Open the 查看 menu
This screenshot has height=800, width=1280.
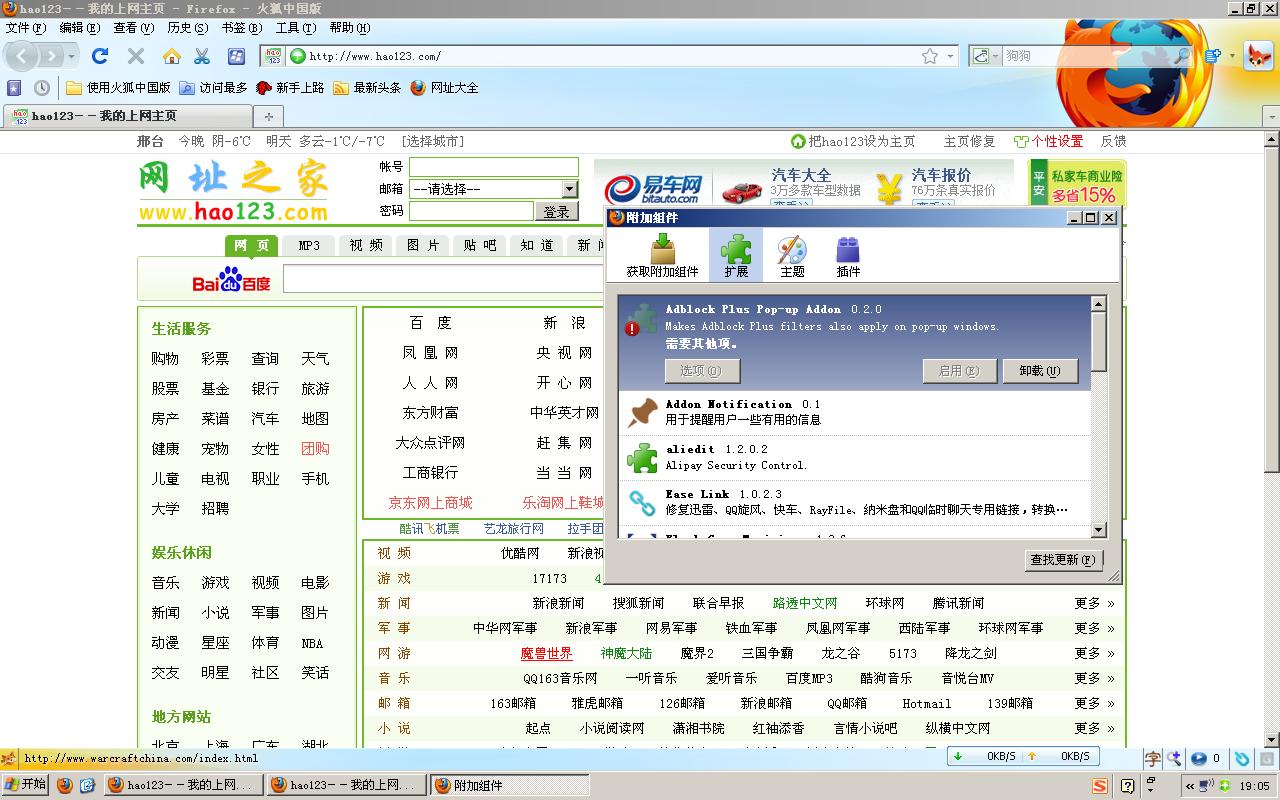pos(133,28)
